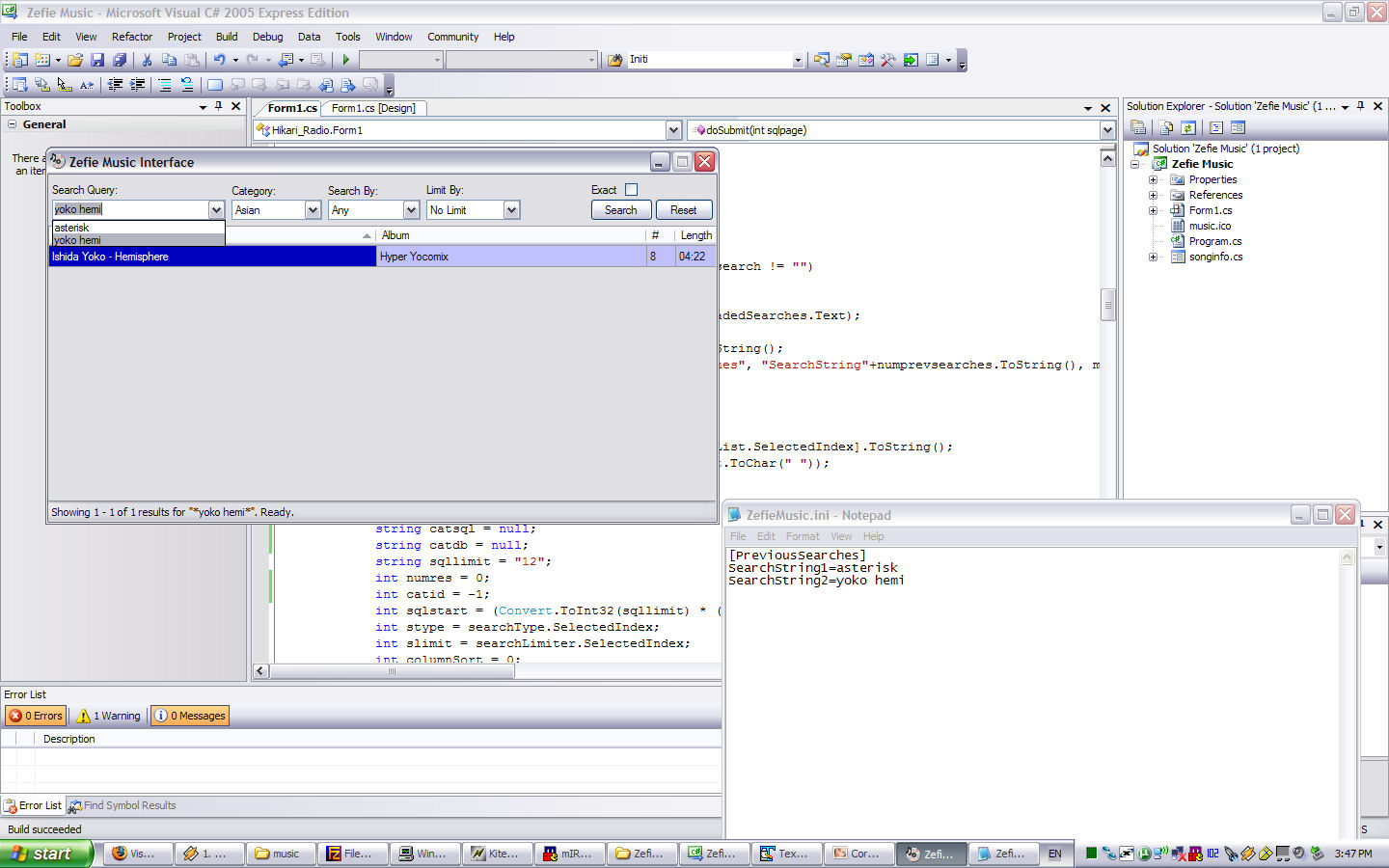Toggle the 1 Warning filter button
The height and width of the screenshot is (868, 1389).
pos(108,716)
